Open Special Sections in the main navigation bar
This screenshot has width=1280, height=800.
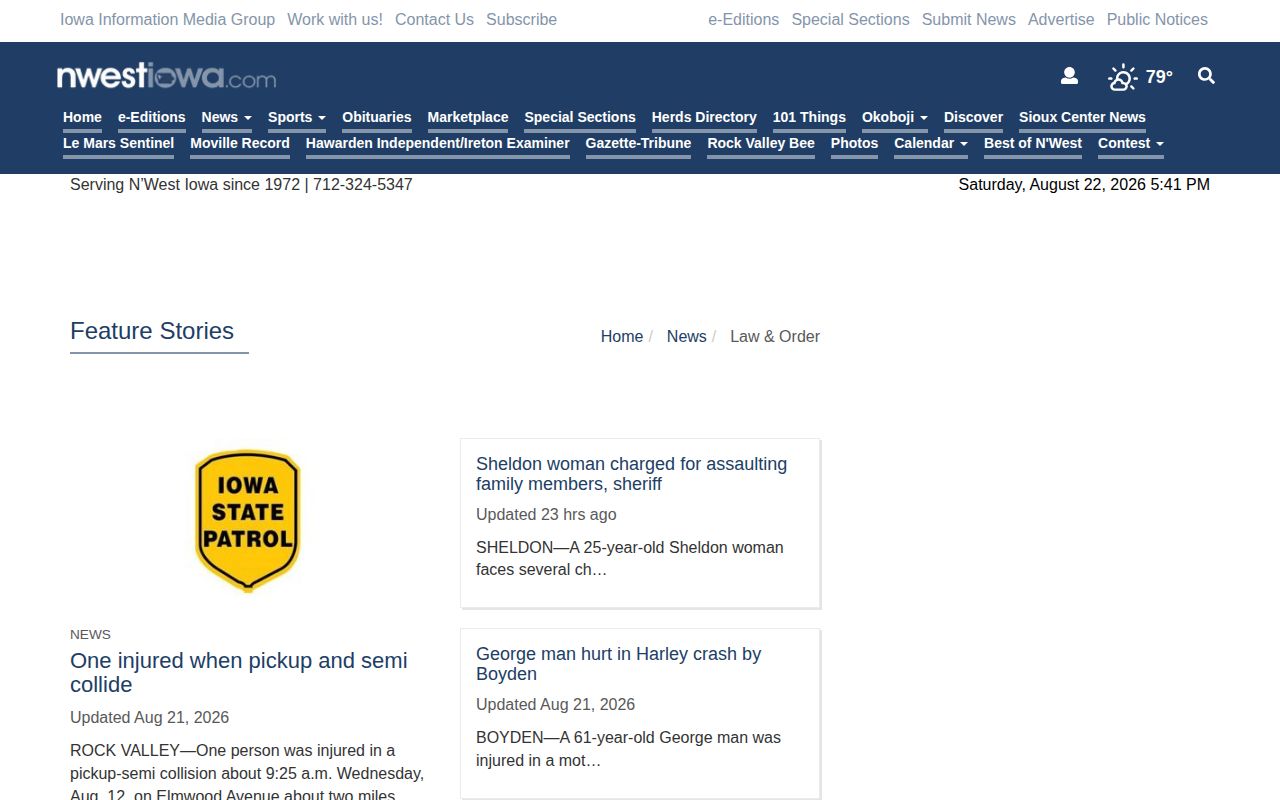580,117
